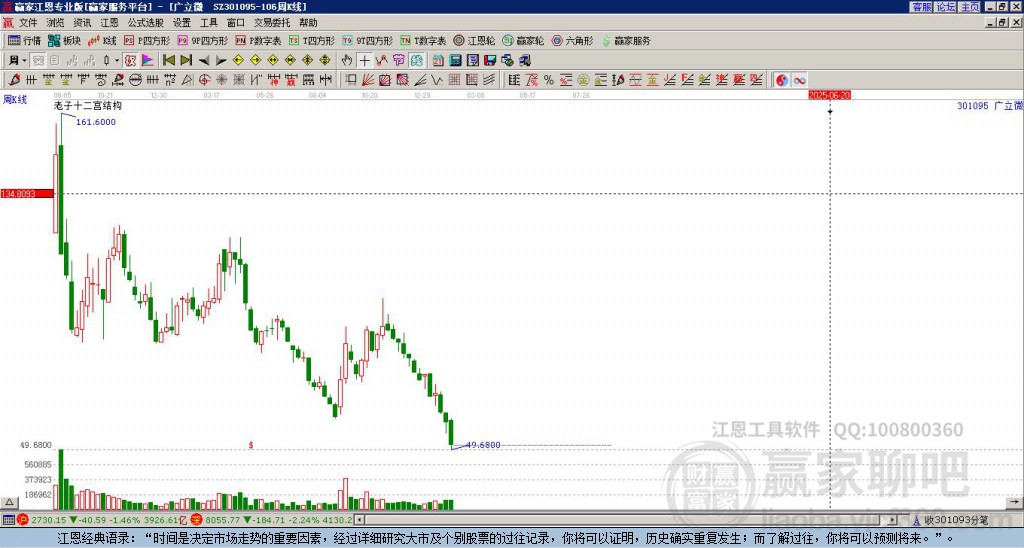This screenshot has width=1024, height=548.
Task: Click the infinity symbol icon
Action: 799,80
